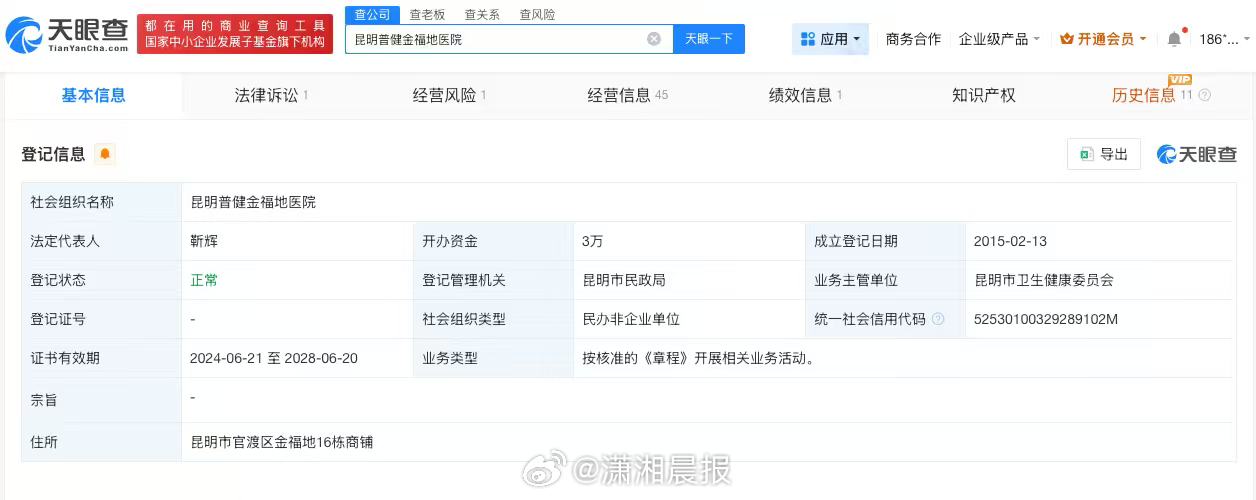Screen dimensions: 1256x500
Task: Click the 导出 export button
Action: coord(1104,154)
